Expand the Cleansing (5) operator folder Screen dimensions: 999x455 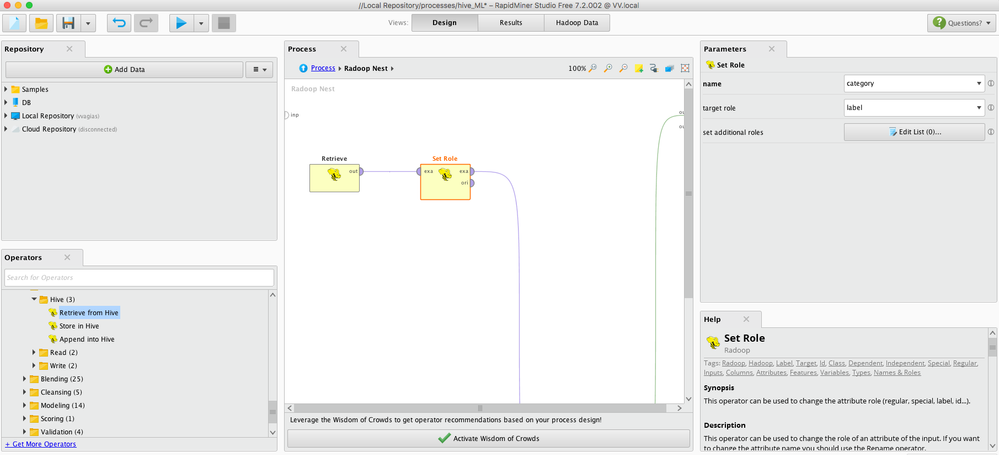pyautogui.click(x=25, y=392)
